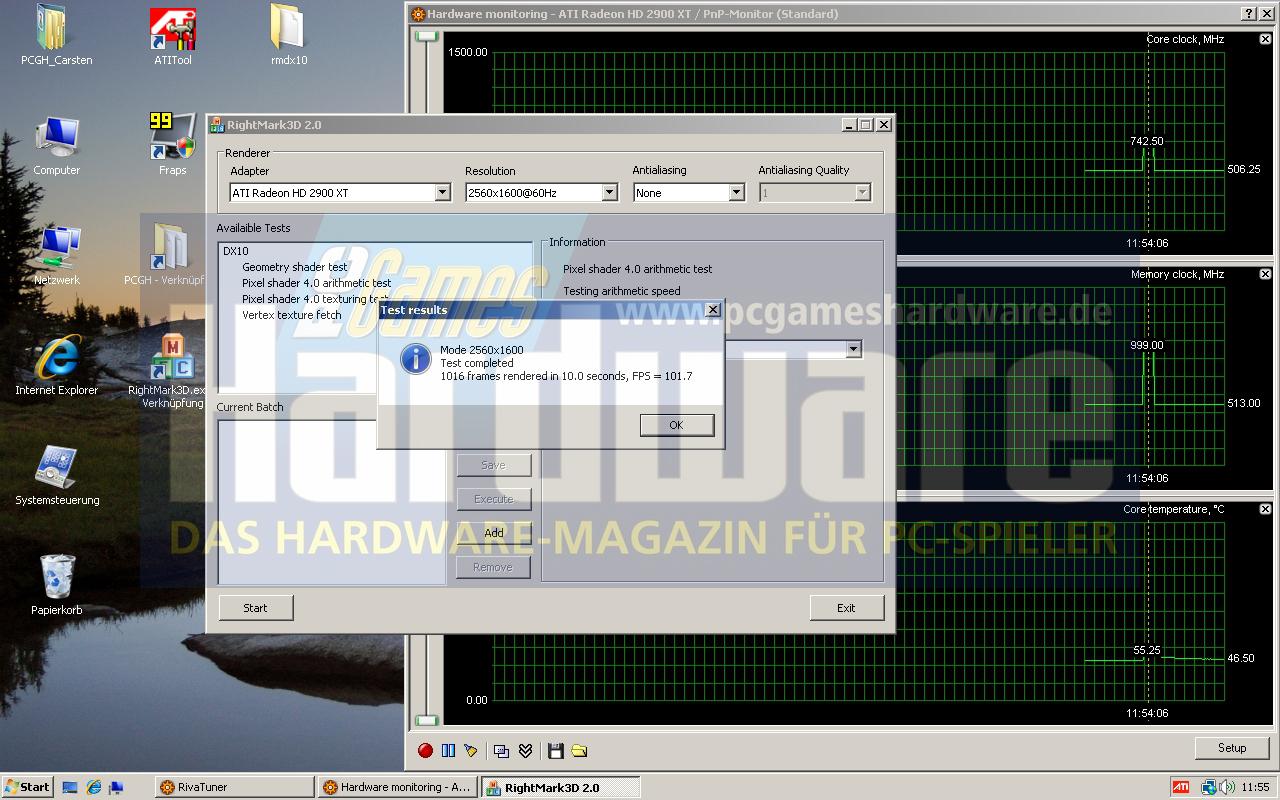1280x800 pixels.
Task: Click the Save button in RightMark3D
Action: click(x=494, y=465)
